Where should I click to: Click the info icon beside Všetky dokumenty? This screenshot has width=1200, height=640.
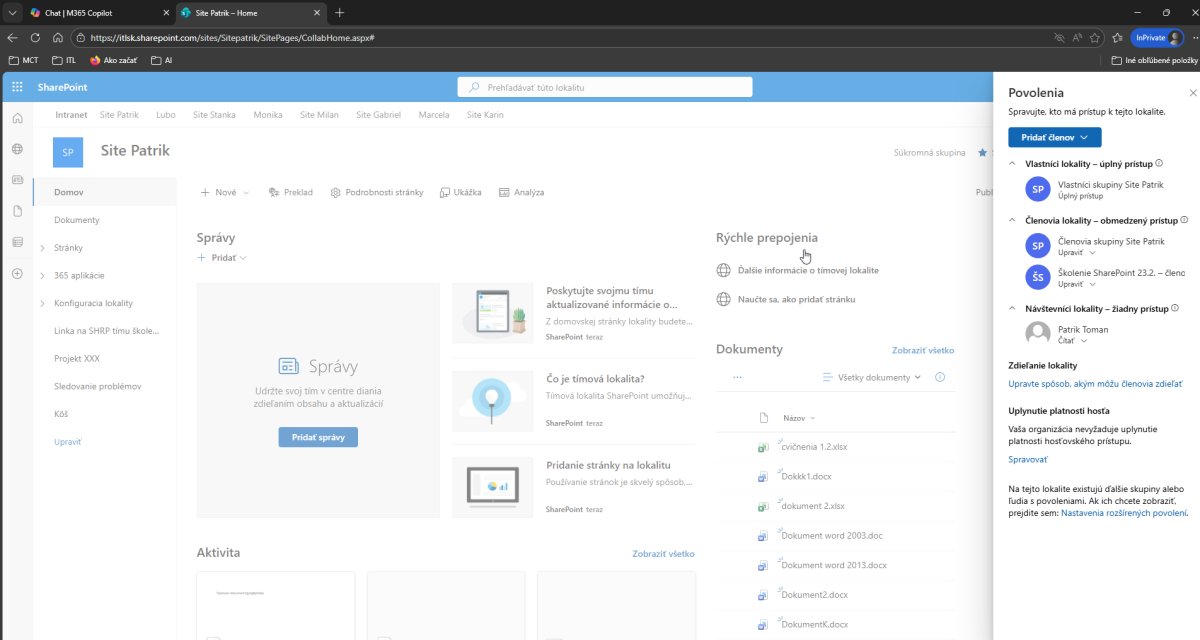(939, 377)
